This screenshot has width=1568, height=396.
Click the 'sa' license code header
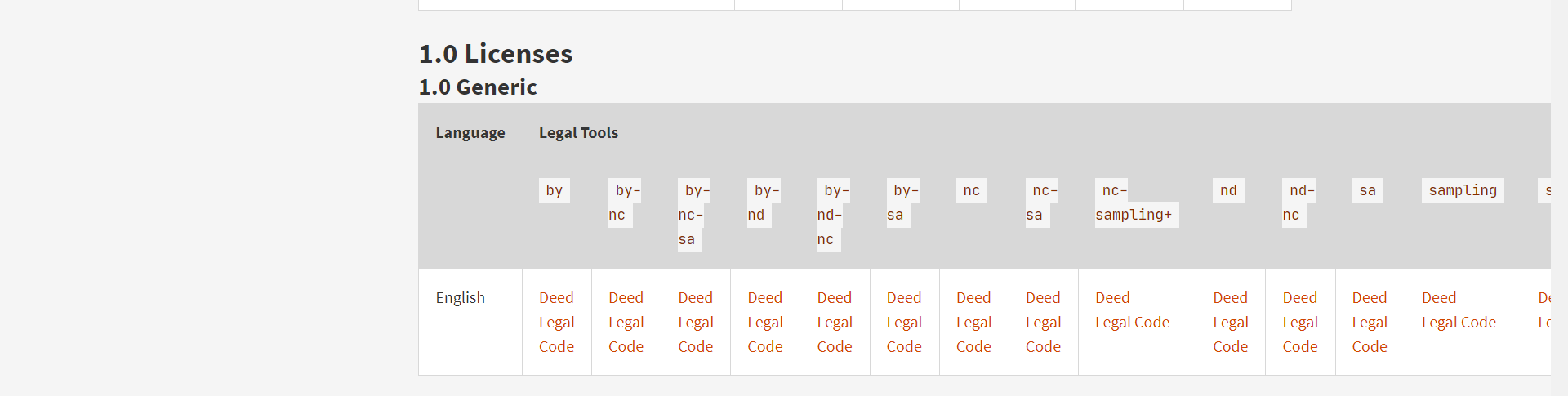[1368, 190]
